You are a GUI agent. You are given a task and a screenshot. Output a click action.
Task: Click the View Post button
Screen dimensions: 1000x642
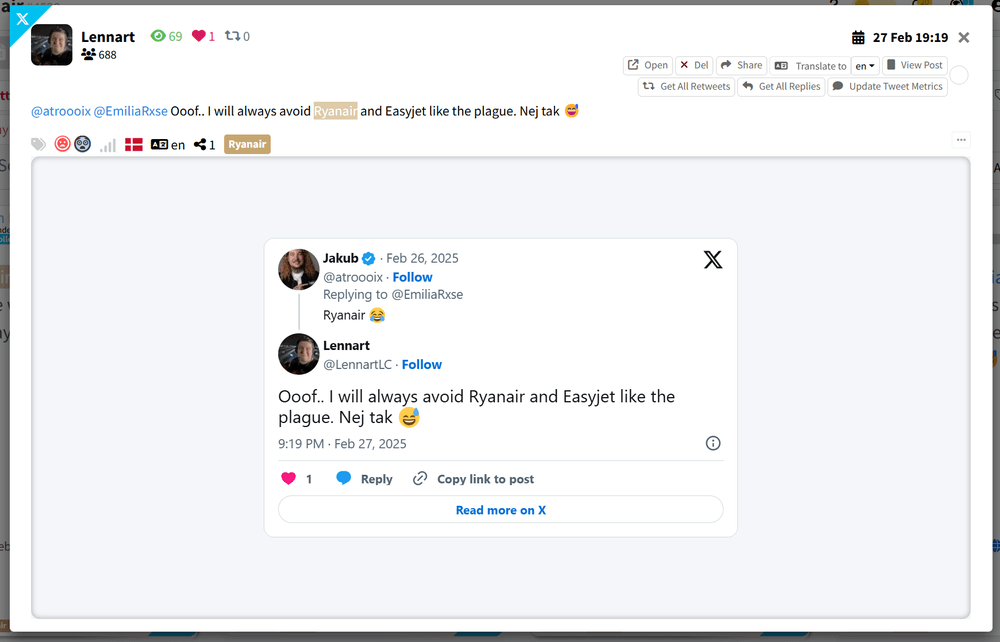point(915,65)
